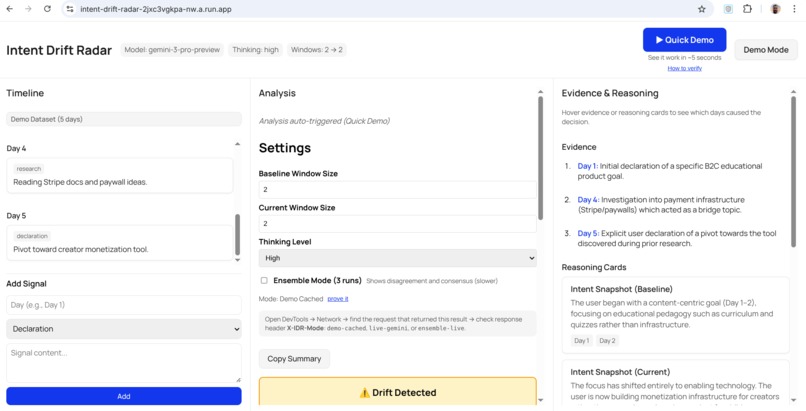Go back with browser back arrow
806x411 pixels.
(9, 9)
